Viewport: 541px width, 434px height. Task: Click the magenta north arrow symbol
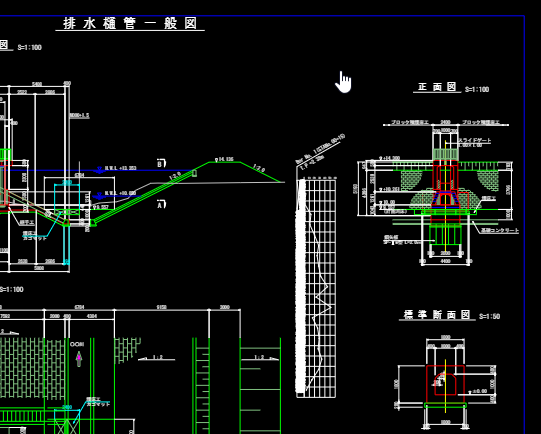pos(79,359)
